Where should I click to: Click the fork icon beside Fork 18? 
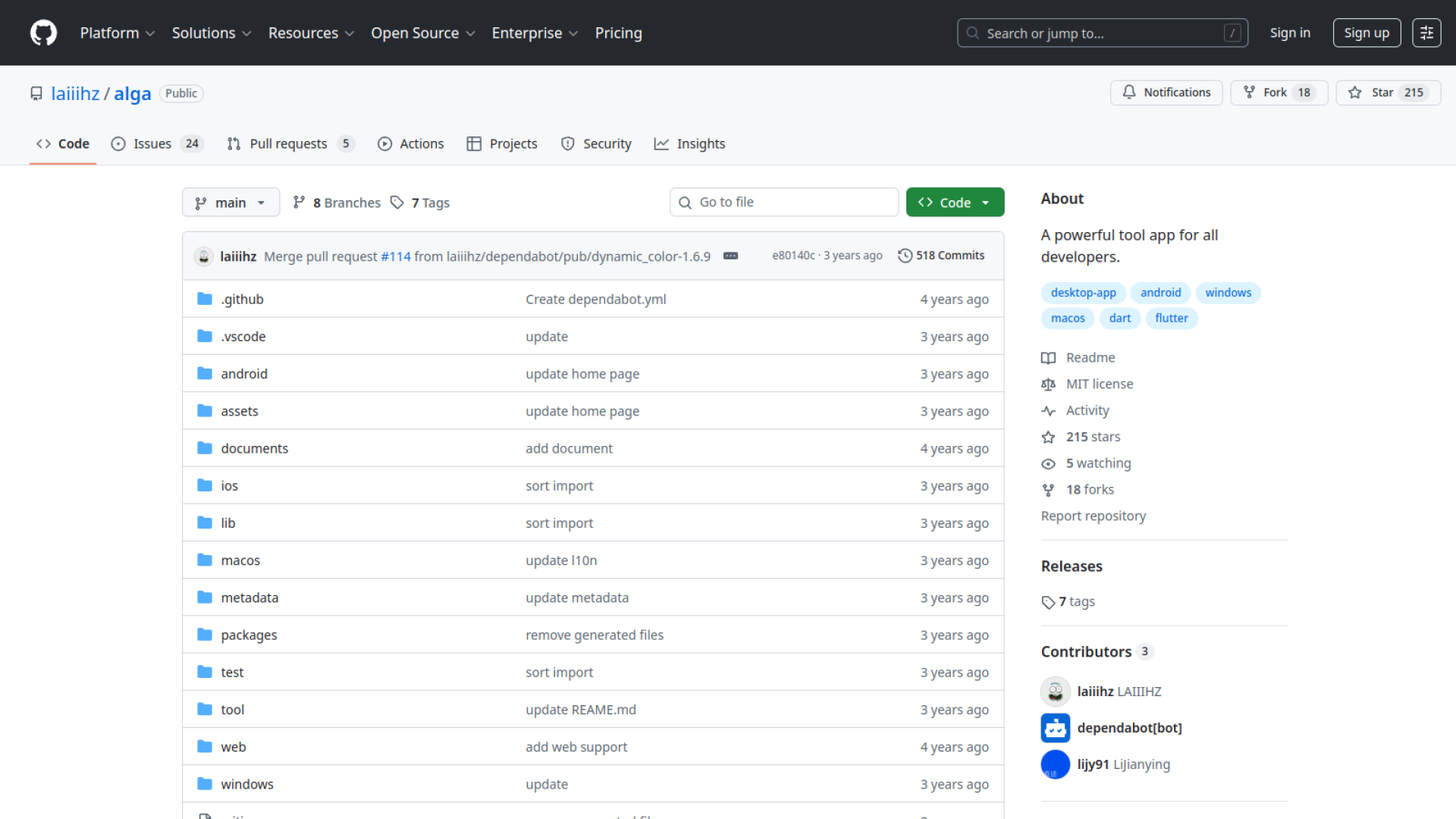click(x=1249, y=93)
